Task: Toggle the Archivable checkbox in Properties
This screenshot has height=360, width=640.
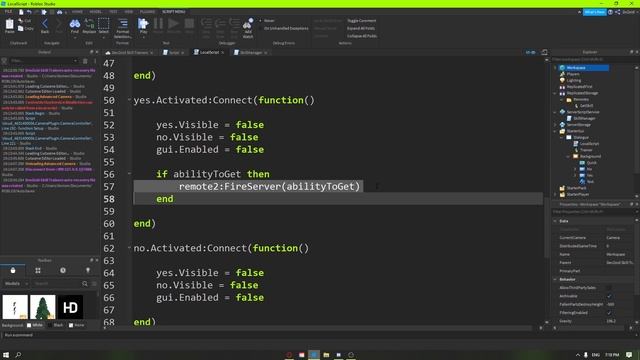Action: pyautogui.click(x=609, y=296)
